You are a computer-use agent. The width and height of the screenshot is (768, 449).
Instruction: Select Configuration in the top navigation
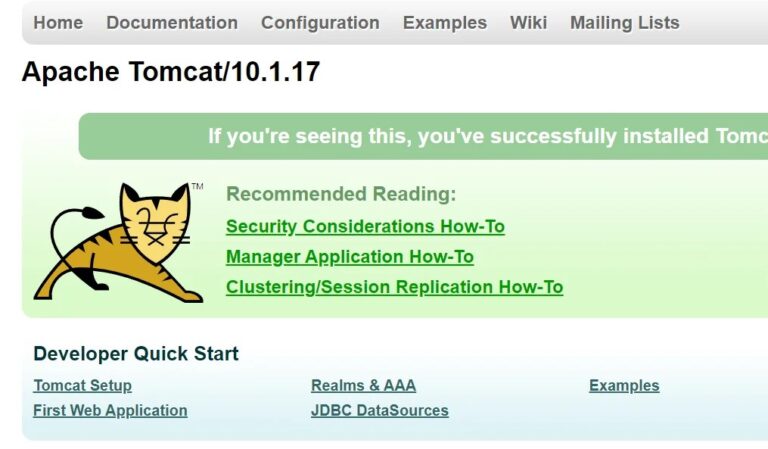(x=320, y=23)
